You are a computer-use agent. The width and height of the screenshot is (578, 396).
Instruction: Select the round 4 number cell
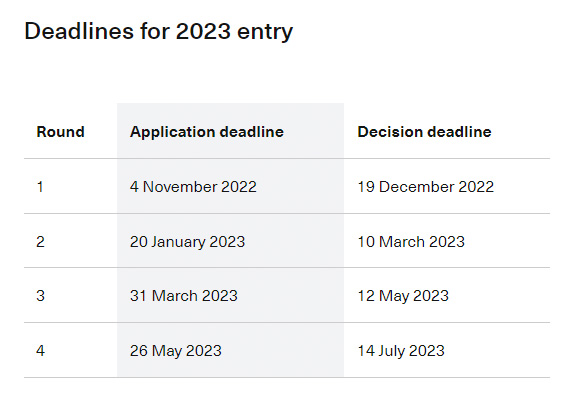[41, 351]
